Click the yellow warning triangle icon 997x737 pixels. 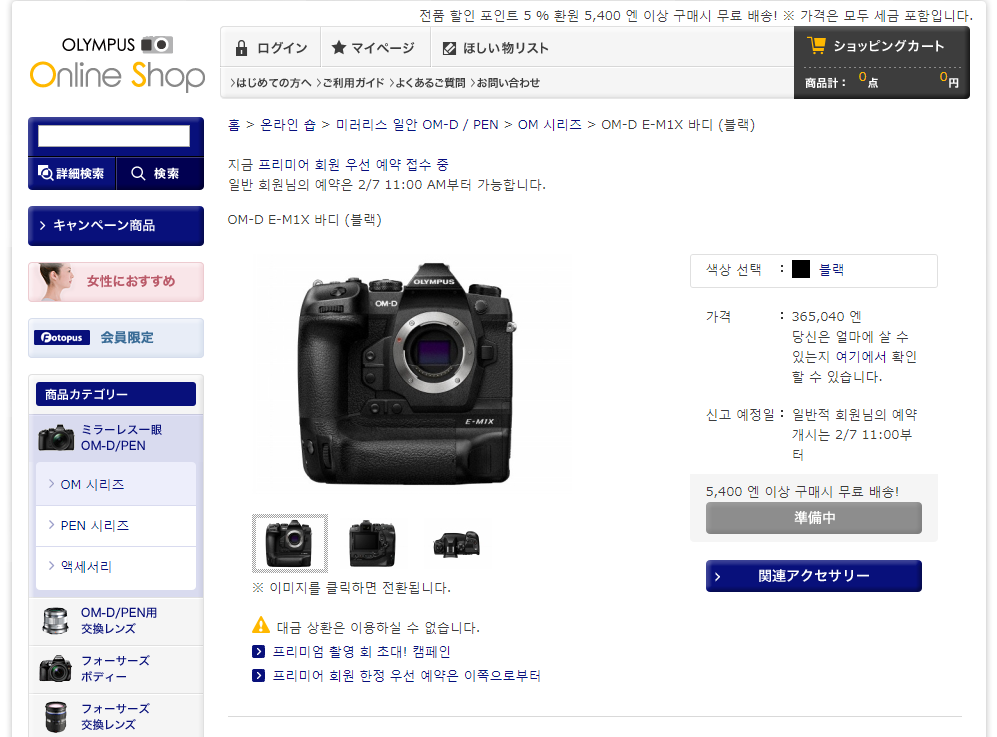click(261, 625)
